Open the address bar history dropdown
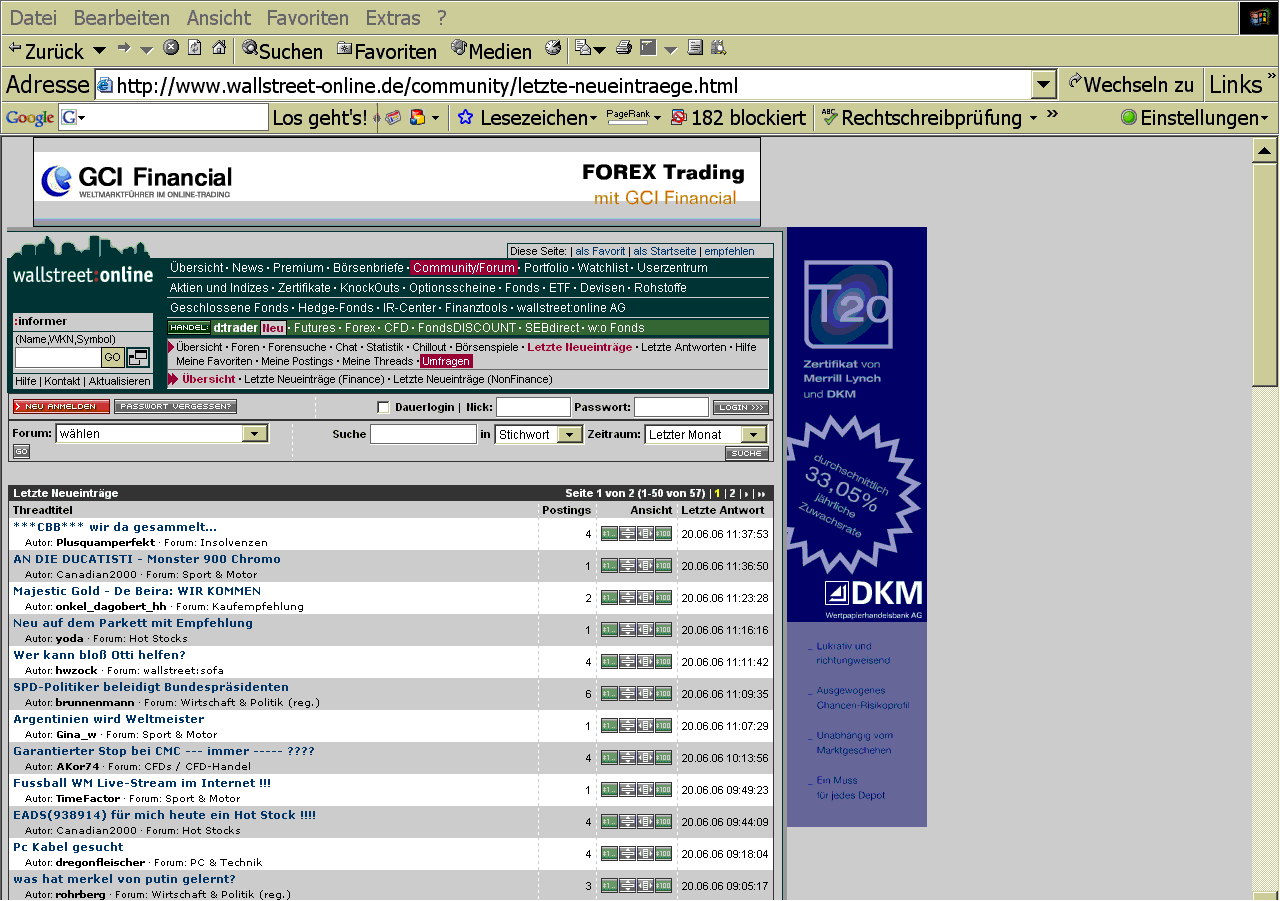Image resolution: width=1280 pixels, height=901 pixels. click(x=1044, y=85)
